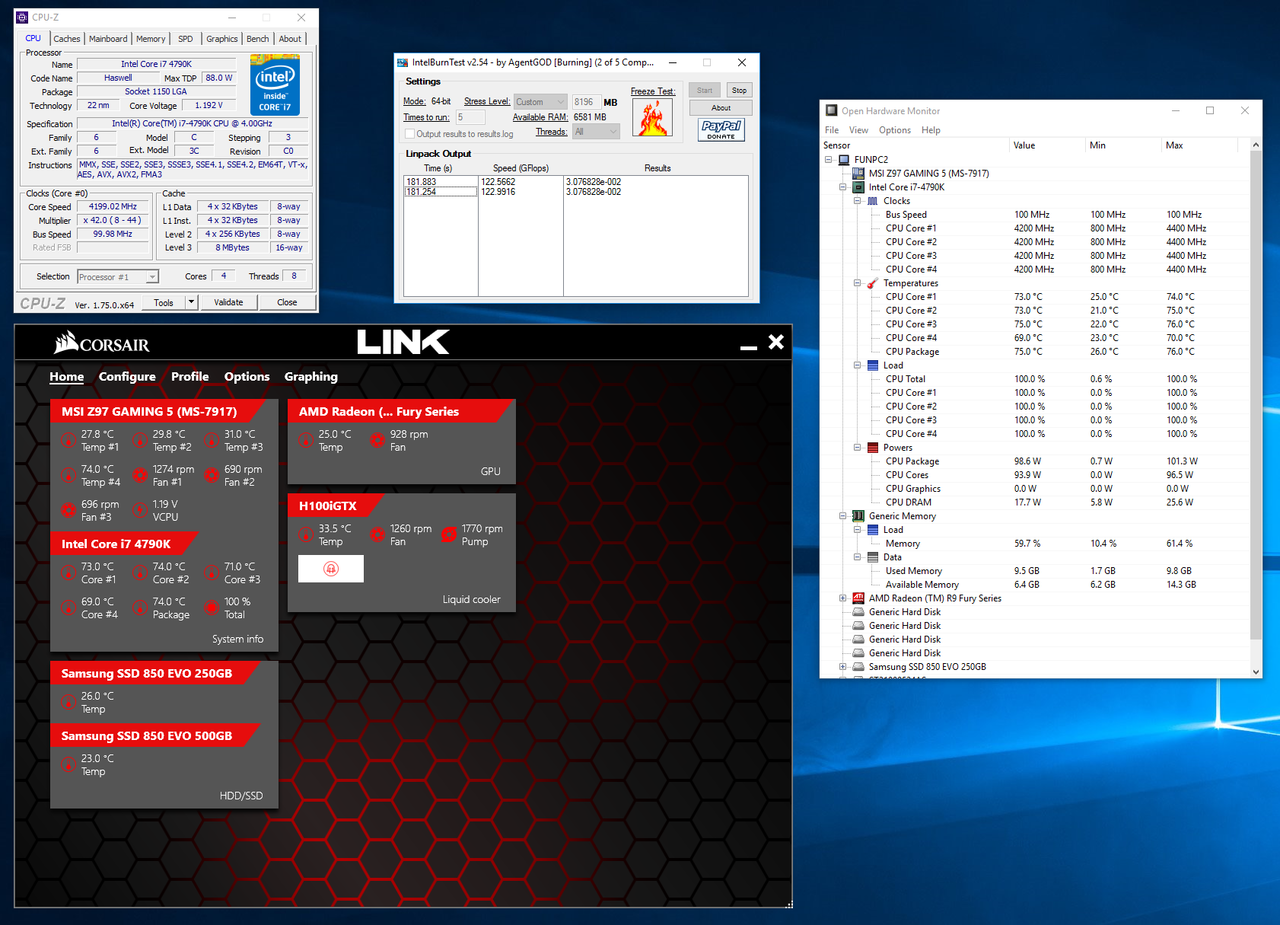
Task: Switch to the Memory tab in CPU-Z
Action: click(x=151, y=39)
